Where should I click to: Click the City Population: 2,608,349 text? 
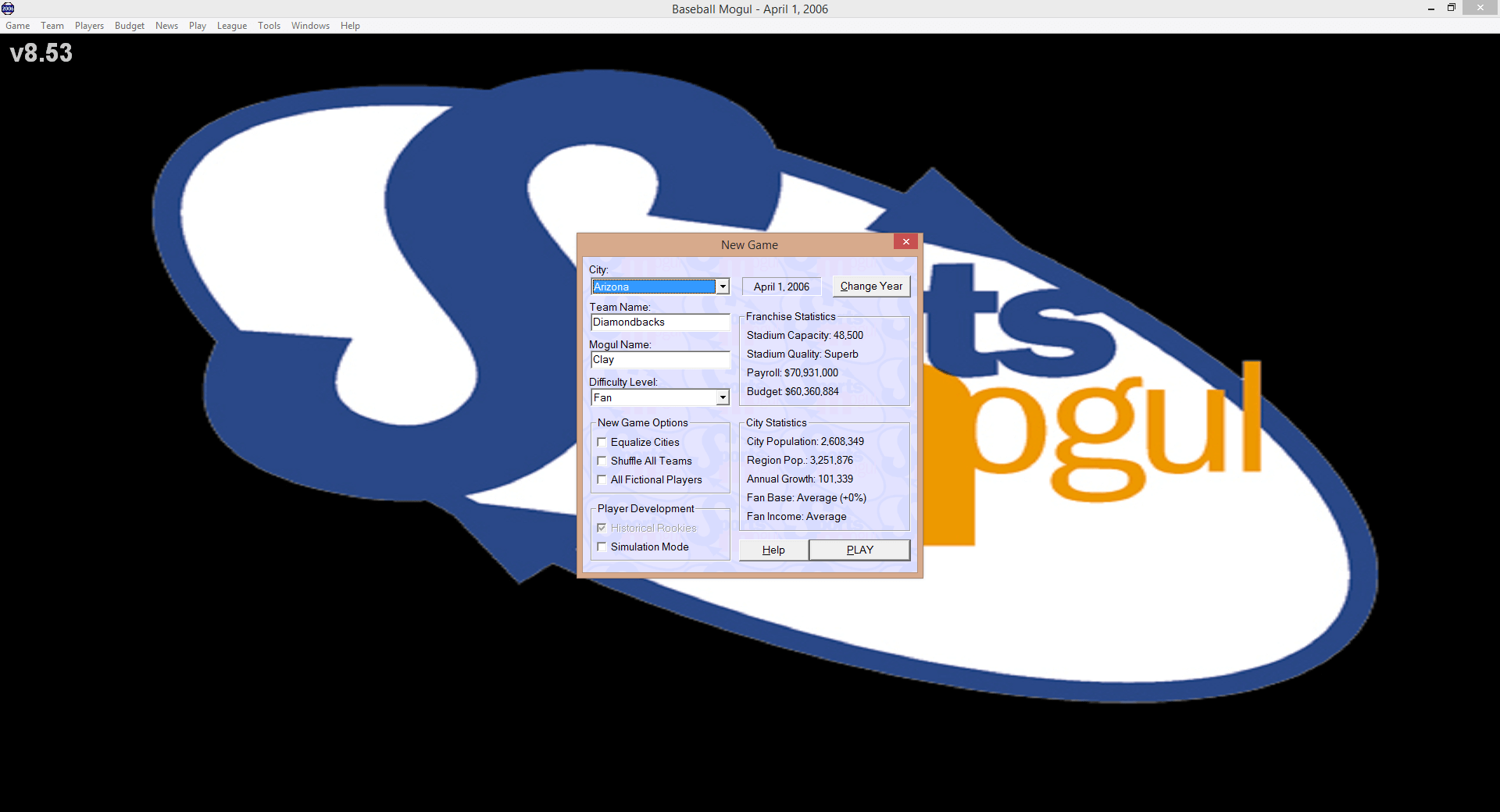click(x=805, y=441)
